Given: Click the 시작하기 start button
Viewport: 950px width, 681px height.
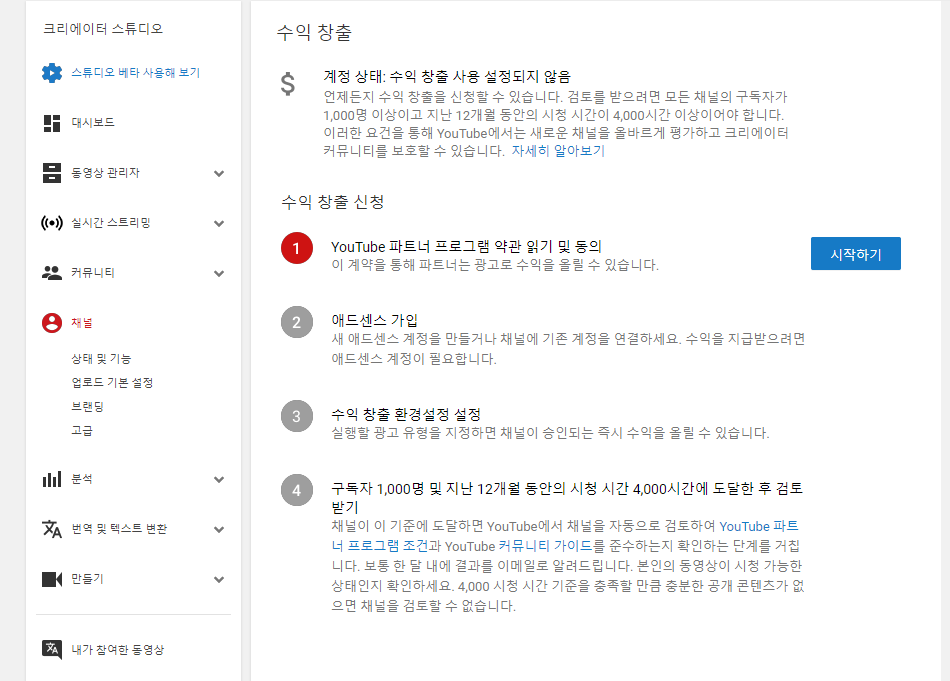Looking at the screenshot, I should [x=855, y=254].
